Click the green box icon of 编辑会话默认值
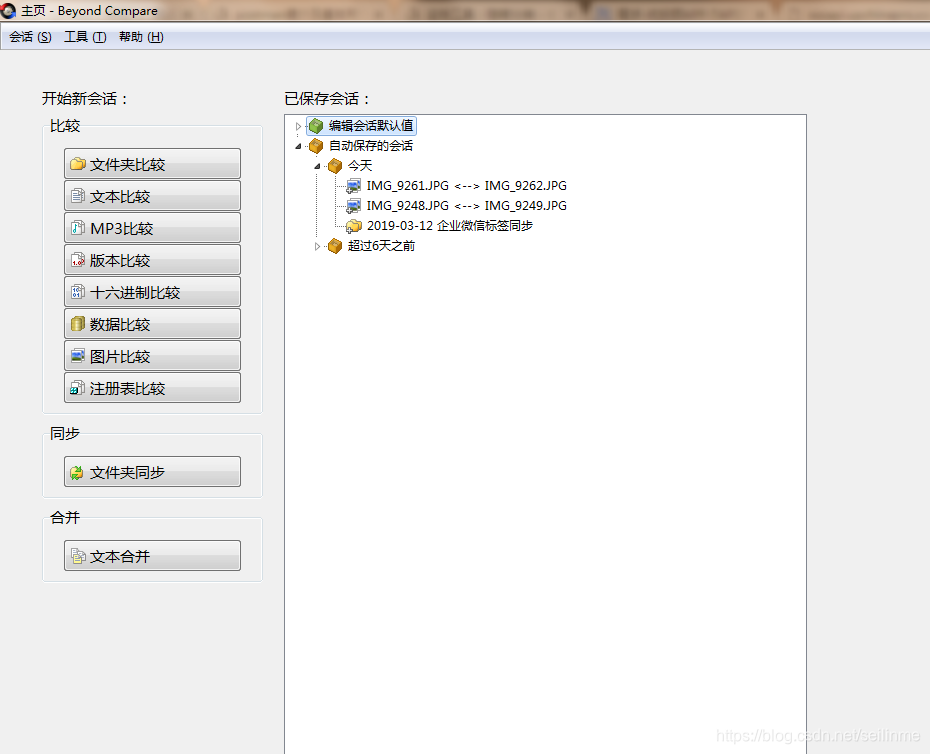The image size is (930, 754). tap(316, 126)
